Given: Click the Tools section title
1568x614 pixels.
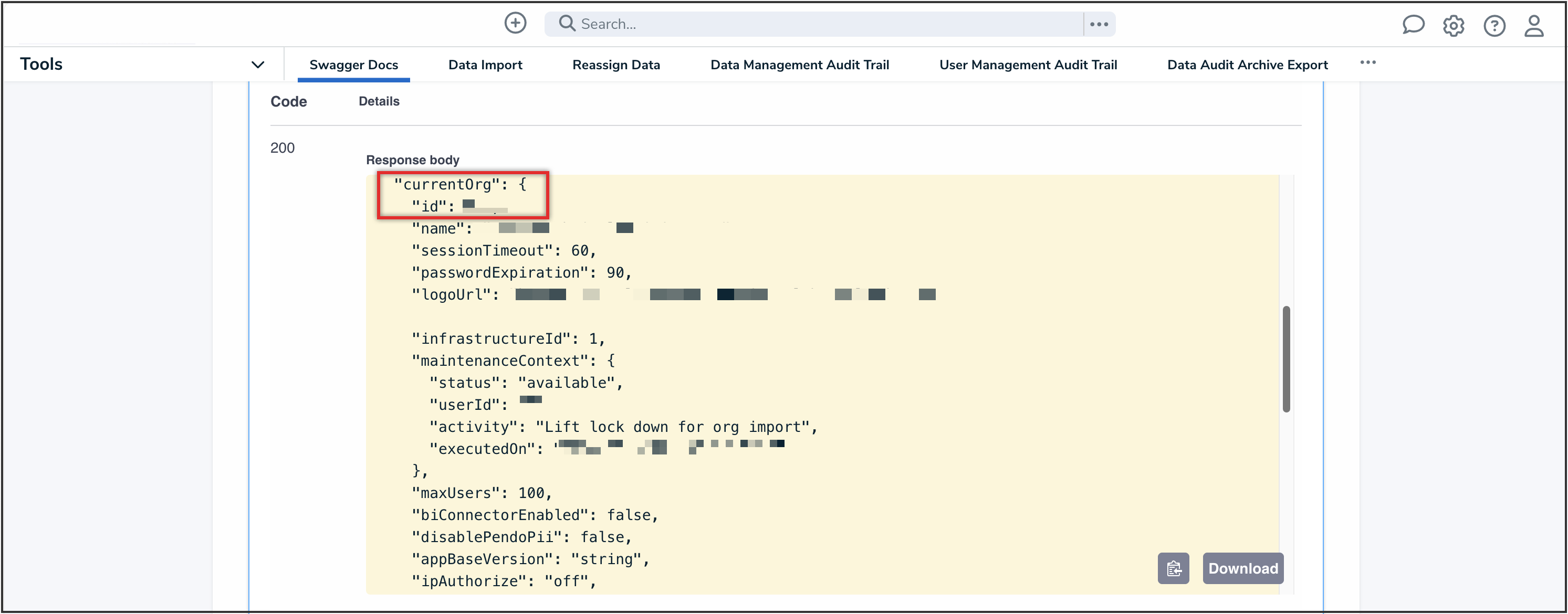Looking at the screenshot, I should [x=41, y=64].
